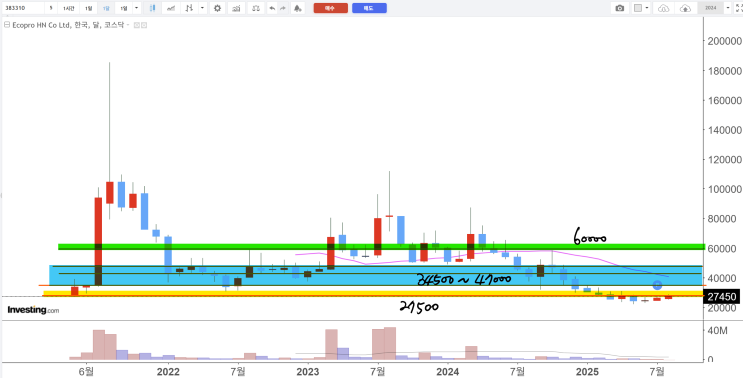
Task: Open the indicators line-chart icon
Action: [x=171, y=8]
